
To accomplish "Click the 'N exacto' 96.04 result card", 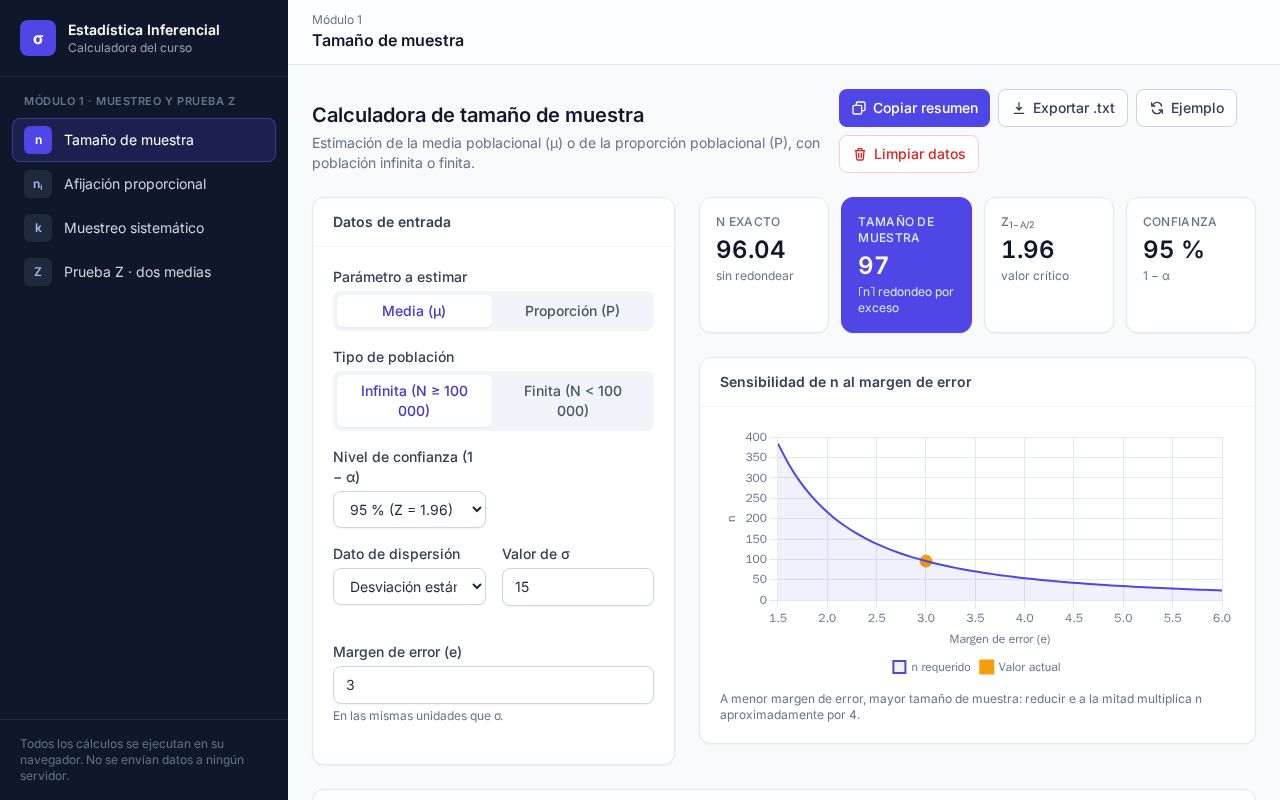I will click(x=764, y=265).
